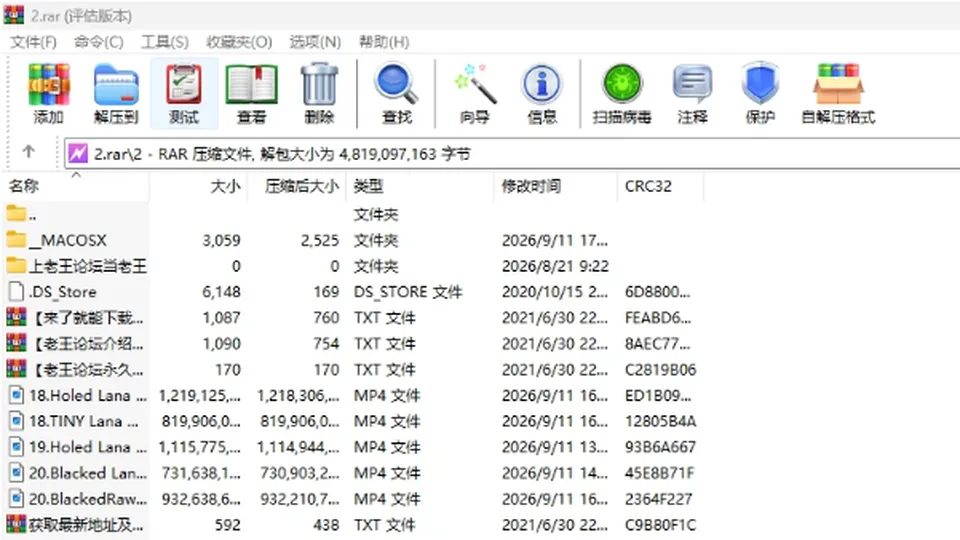This screenshot has width=960, height=540.
Task: Click CRC32 value 2364F227
Action: coord(658,498)
